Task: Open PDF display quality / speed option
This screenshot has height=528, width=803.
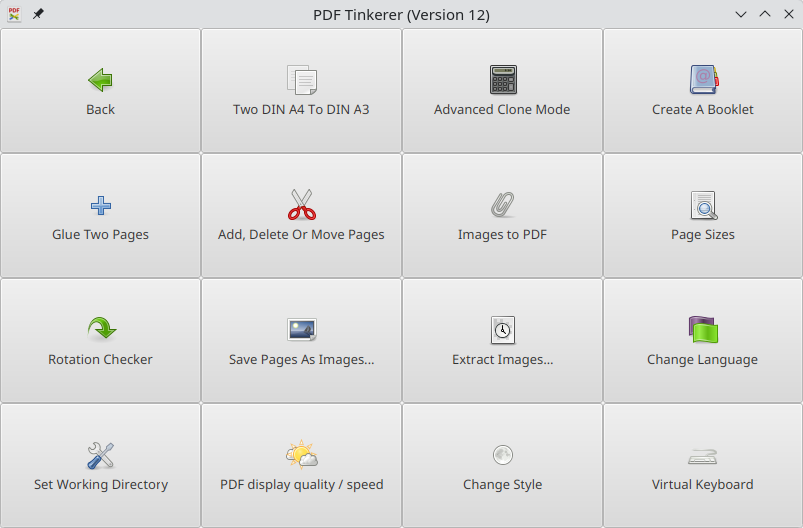Action: tap(302, 466)
